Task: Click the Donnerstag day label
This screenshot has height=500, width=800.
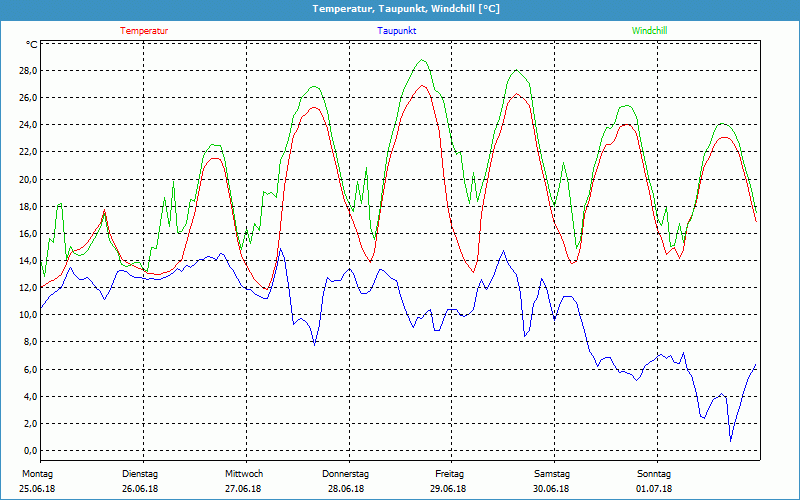Action: pos(345,474)
